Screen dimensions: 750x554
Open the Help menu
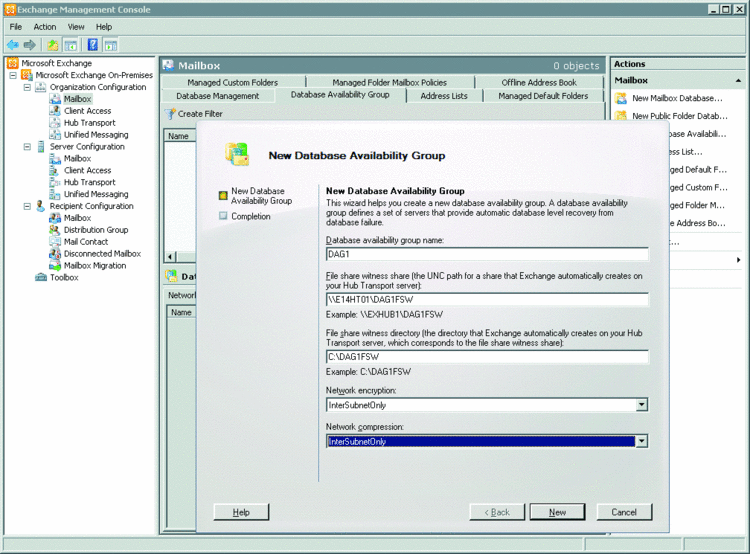click(104, 27)
